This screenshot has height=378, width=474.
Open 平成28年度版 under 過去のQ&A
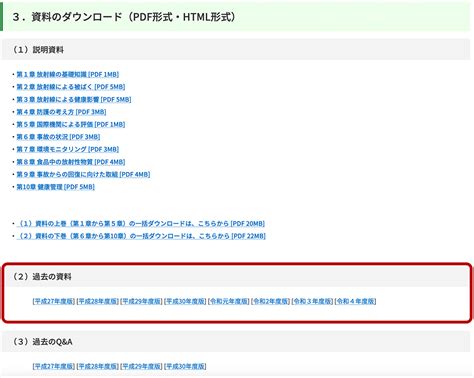(x=98, y=366)
